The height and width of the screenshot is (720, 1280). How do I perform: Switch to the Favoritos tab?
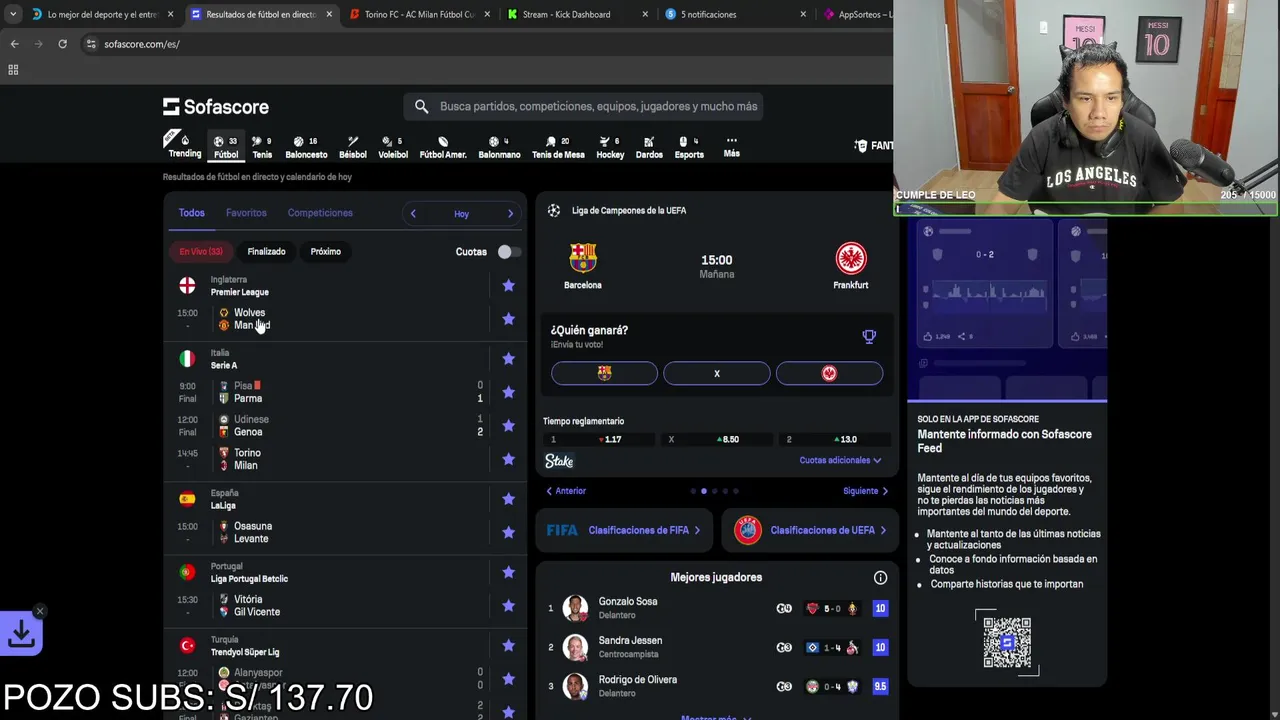(246, 213)
